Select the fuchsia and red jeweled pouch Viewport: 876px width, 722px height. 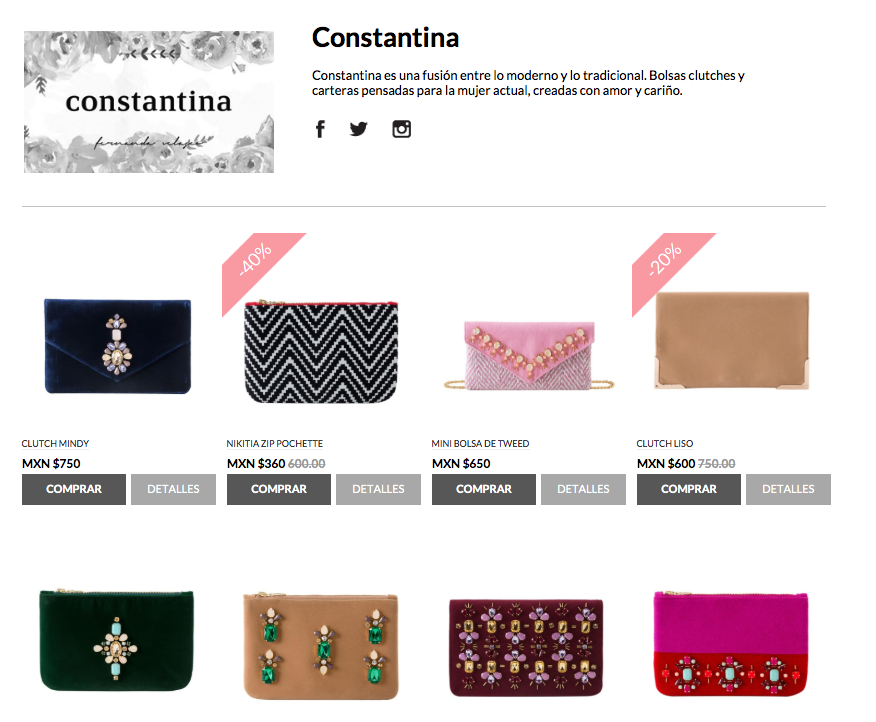pos(731,644)
